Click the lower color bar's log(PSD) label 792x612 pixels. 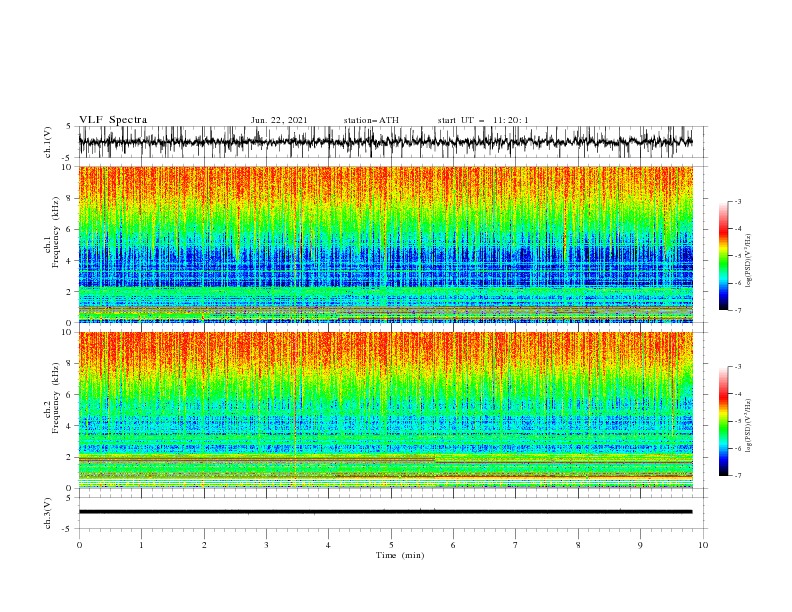click(x=749, y=426)
